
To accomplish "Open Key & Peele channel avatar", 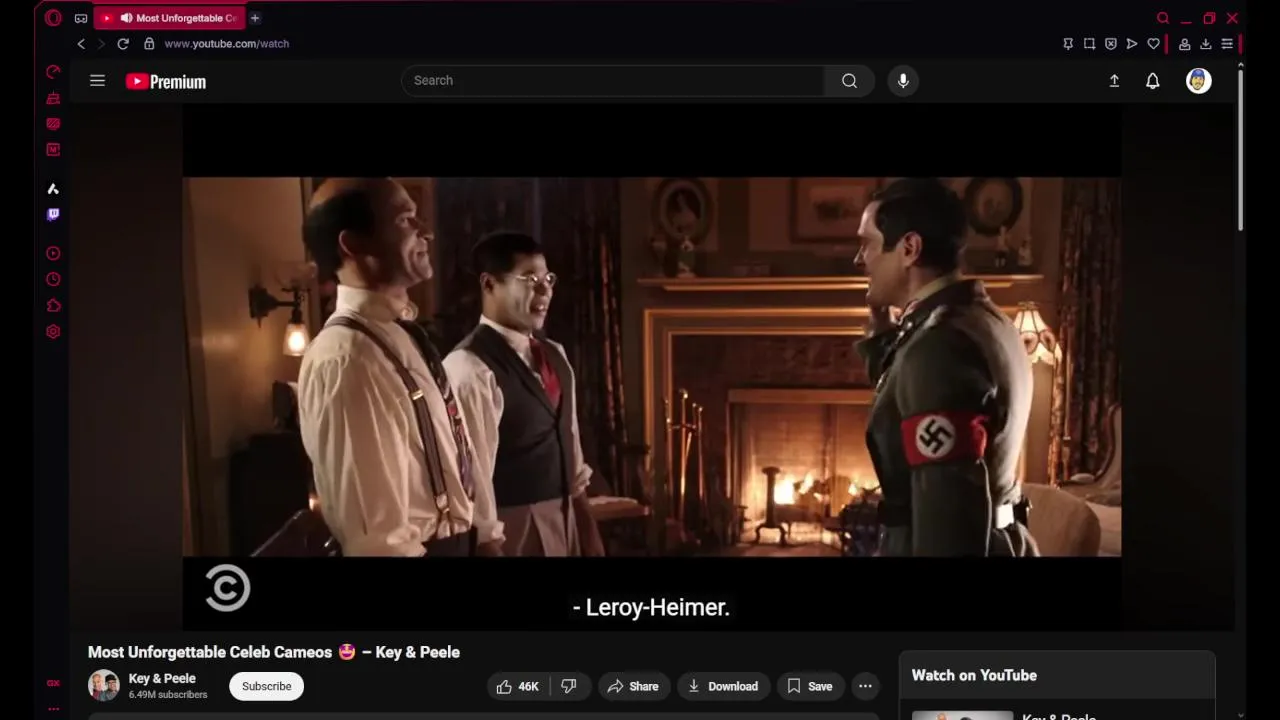I will coord(104,685).
